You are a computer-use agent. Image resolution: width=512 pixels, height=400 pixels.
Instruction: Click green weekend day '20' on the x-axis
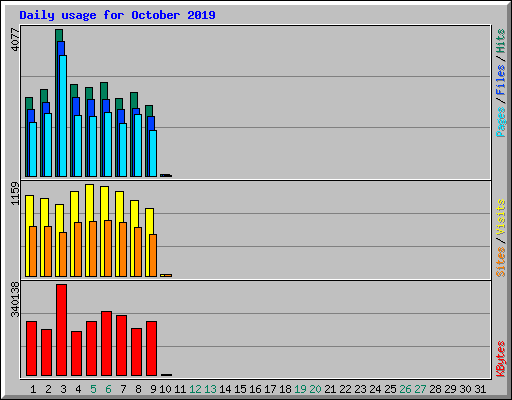point(315,389)
